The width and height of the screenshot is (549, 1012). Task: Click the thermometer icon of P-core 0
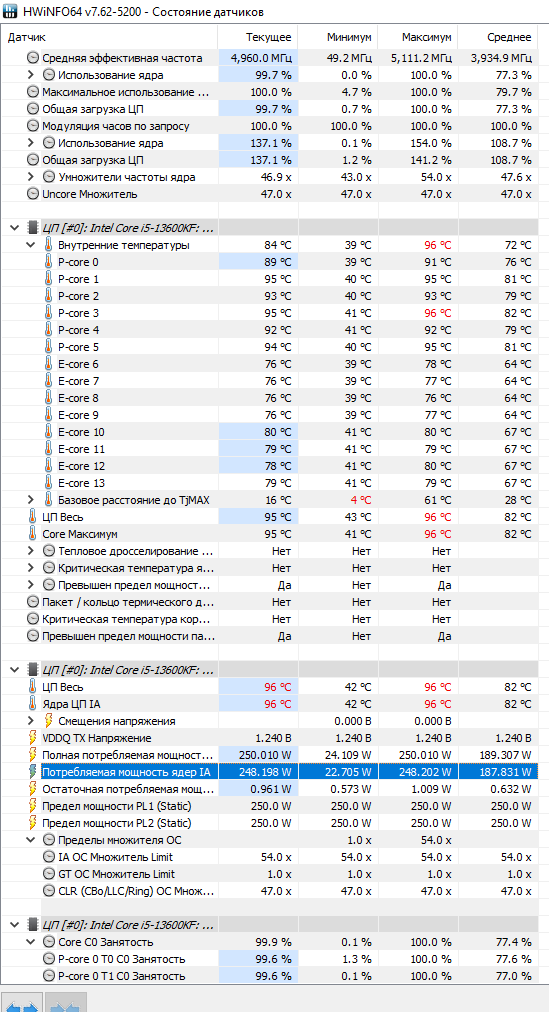pyautogui.click(x=49, y=262)
